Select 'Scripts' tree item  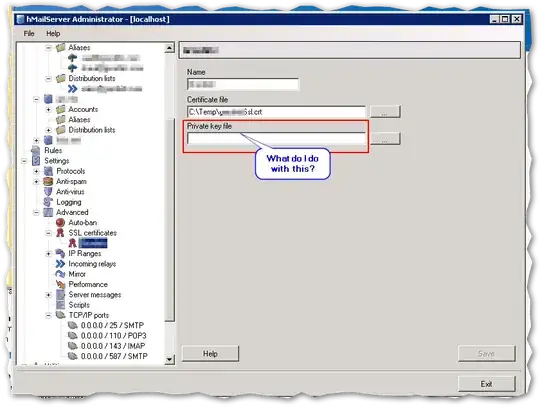(x=79, y=305)
